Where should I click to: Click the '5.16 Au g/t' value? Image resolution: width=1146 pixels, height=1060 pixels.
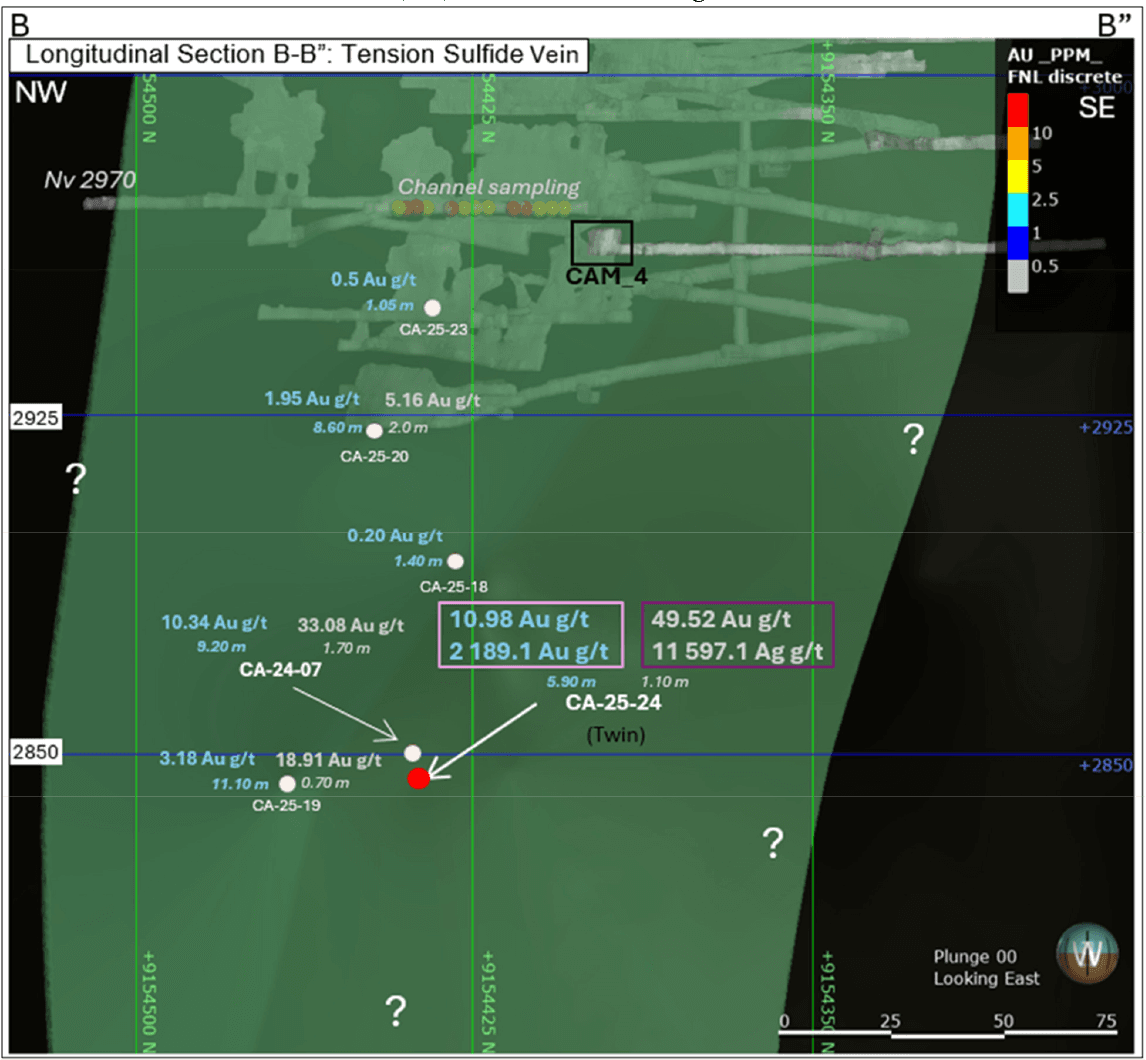[433, 401]
